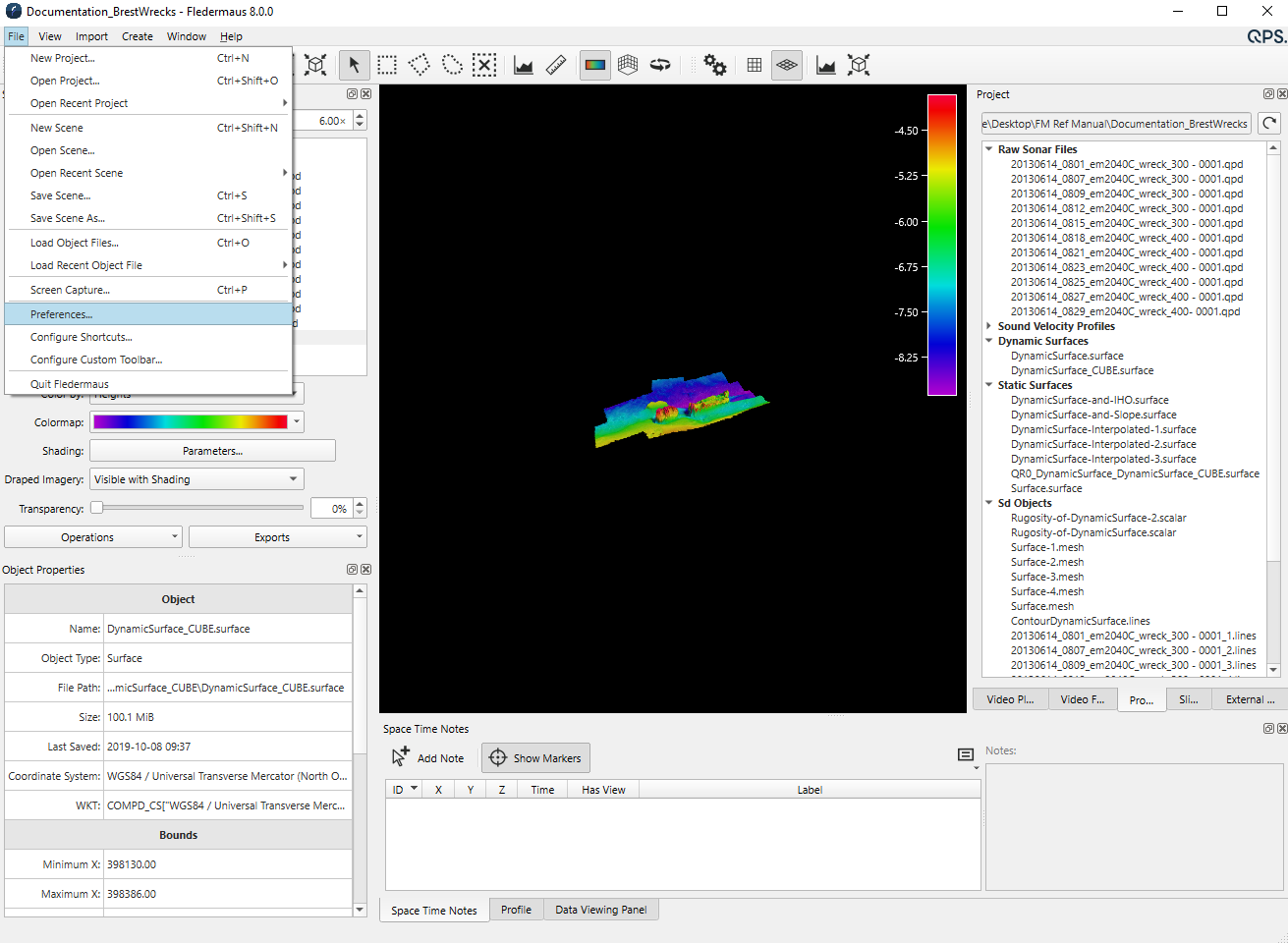Image resolution: width=1288 pixels, height=943 pixels.
Task: Toggle the Show Markers button
Action: point(535,758)
